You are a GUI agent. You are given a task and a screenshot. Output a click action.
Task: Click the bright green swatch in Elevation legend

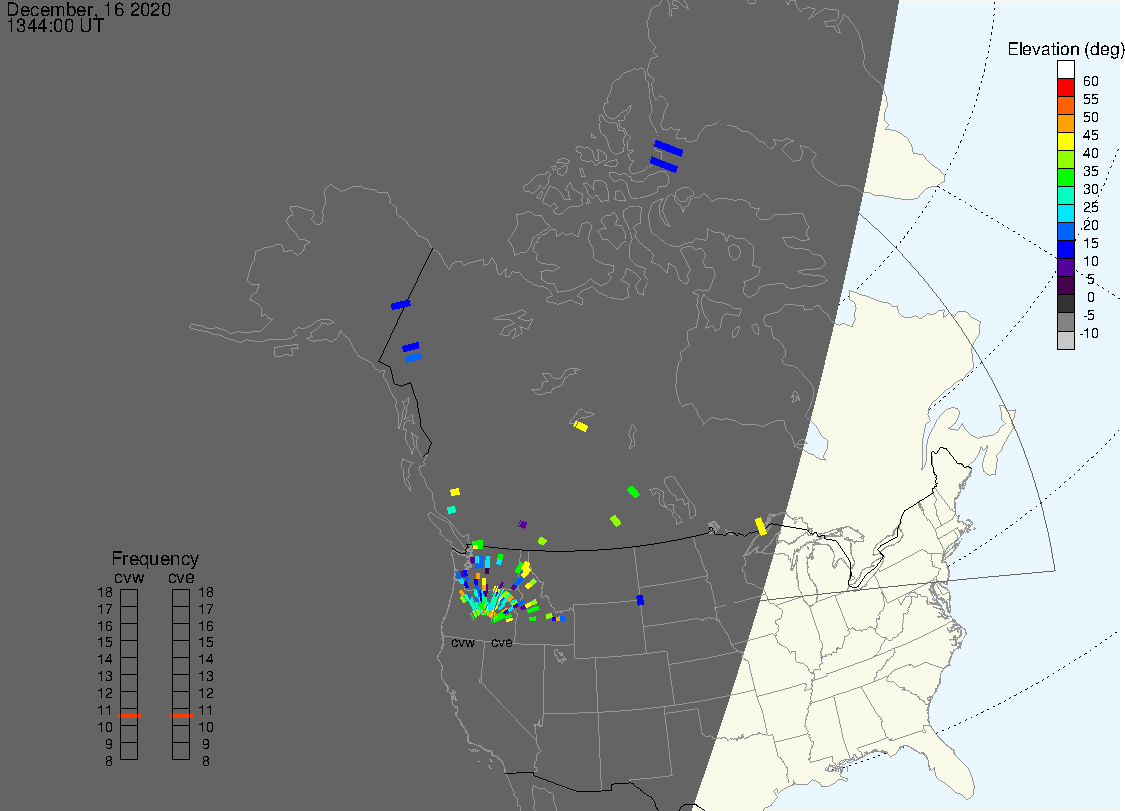click(x=1065, y=177)
